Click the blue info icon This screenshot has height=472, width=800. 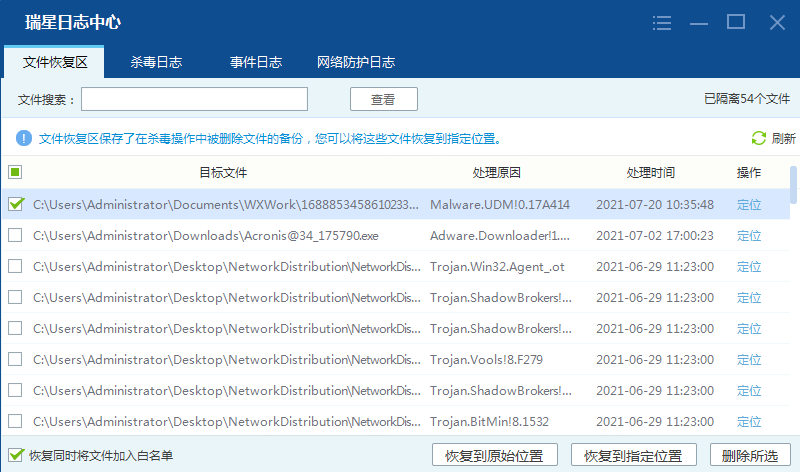click(23, 139)
